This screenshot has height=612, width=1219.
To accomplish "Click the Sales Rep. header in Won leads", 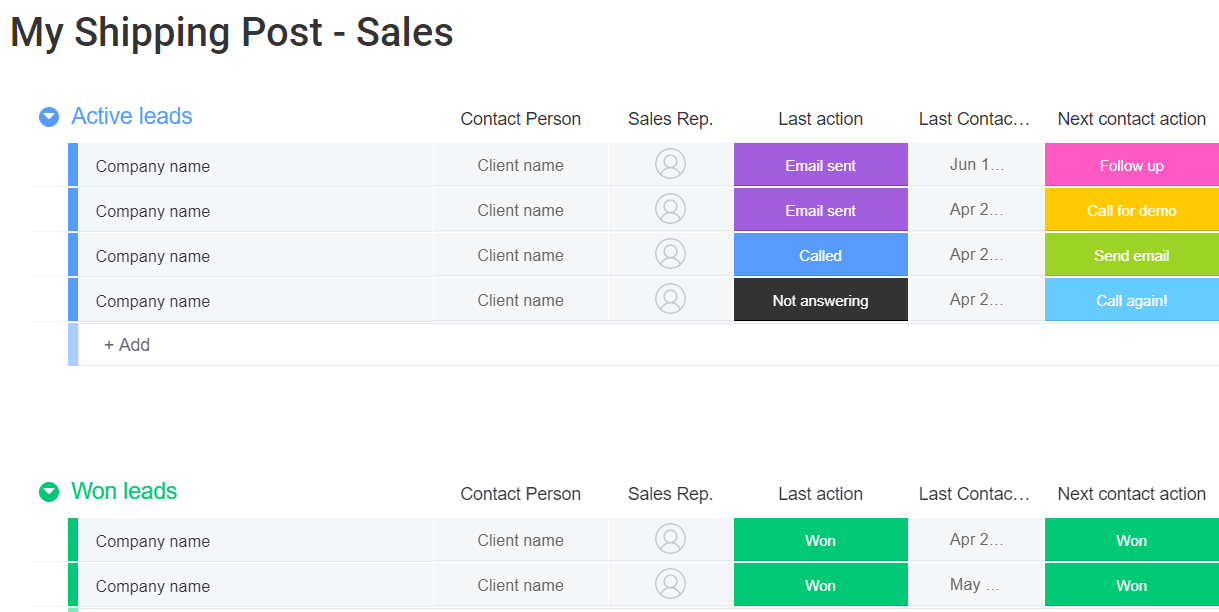I will [x=670, y=494].
